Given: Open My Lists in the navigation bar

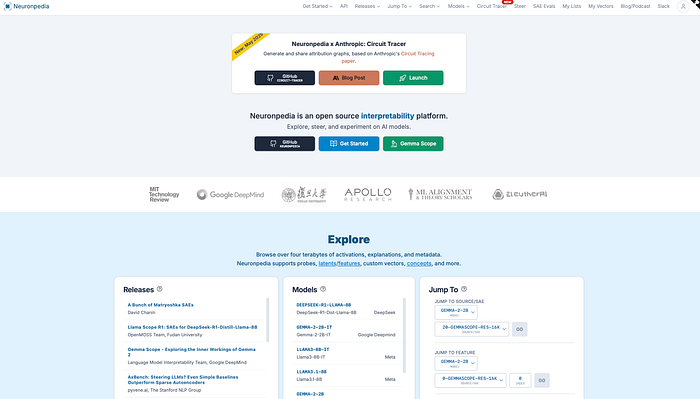Looking at the screenshot, I should 571,6.
